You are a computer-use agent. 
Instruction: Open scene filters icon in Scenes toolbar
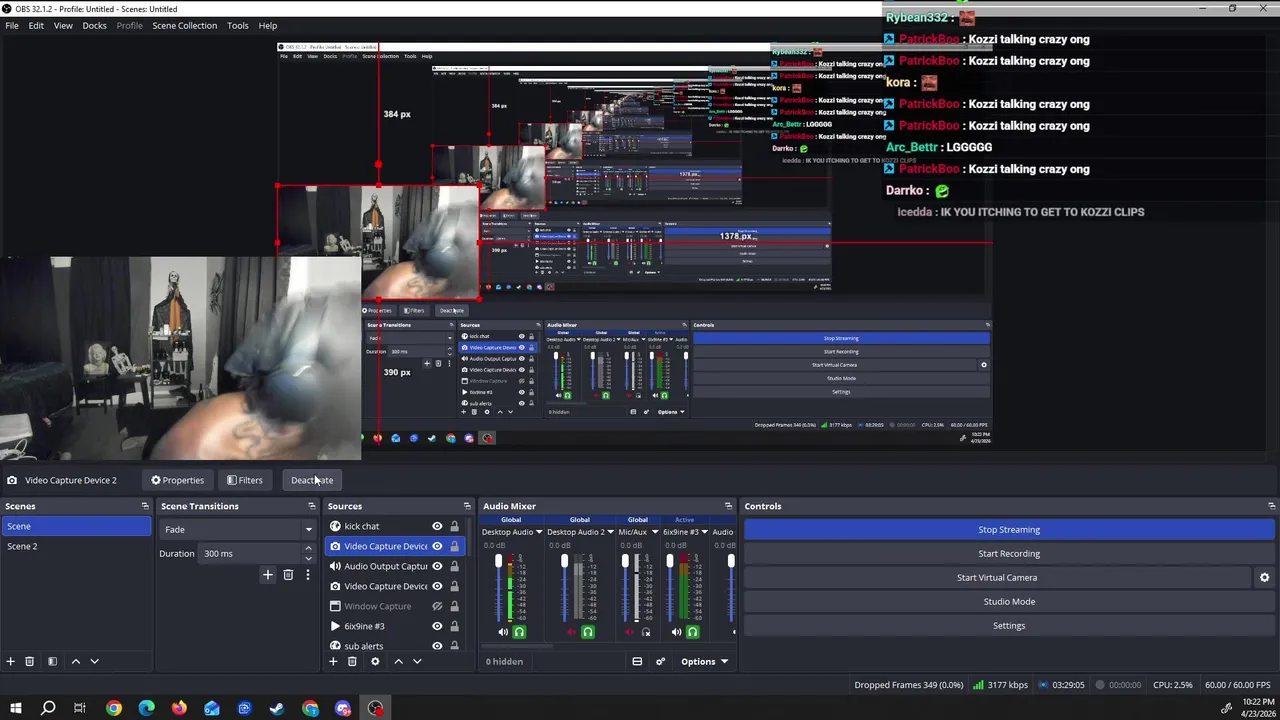tap(52, 661)
